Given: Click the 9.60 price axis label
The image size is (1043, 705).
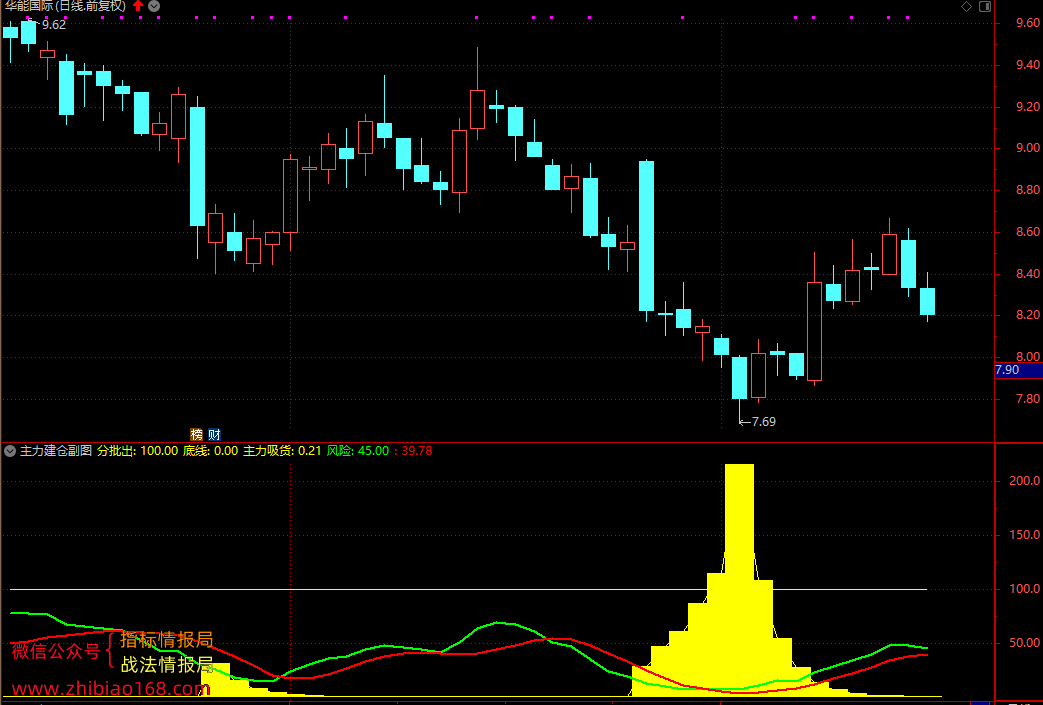Looking at the screenshot, I should coord(1028,23).
